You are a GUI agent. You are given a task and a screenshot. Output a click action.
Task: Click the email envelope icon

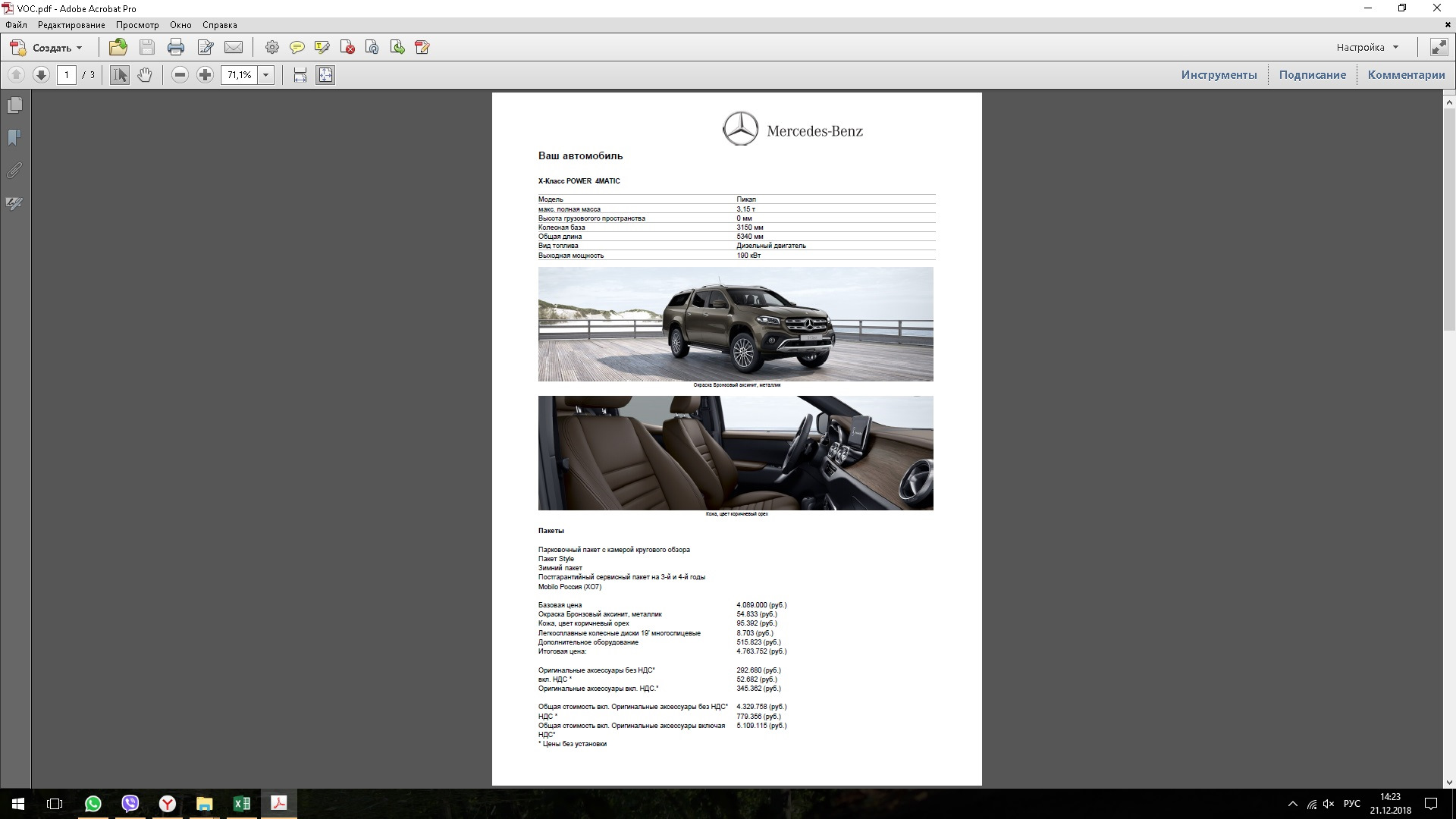tap(234, 48)
